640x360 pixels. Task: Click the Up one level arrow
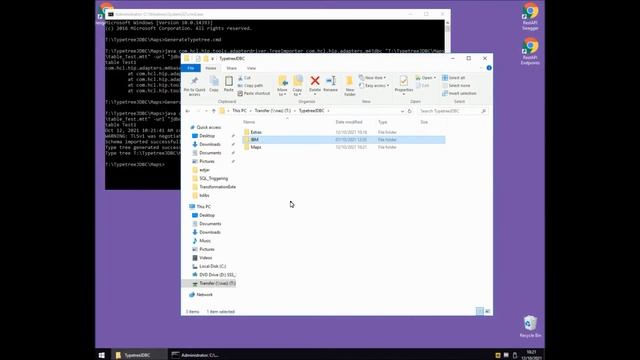(x=213, y=111)
